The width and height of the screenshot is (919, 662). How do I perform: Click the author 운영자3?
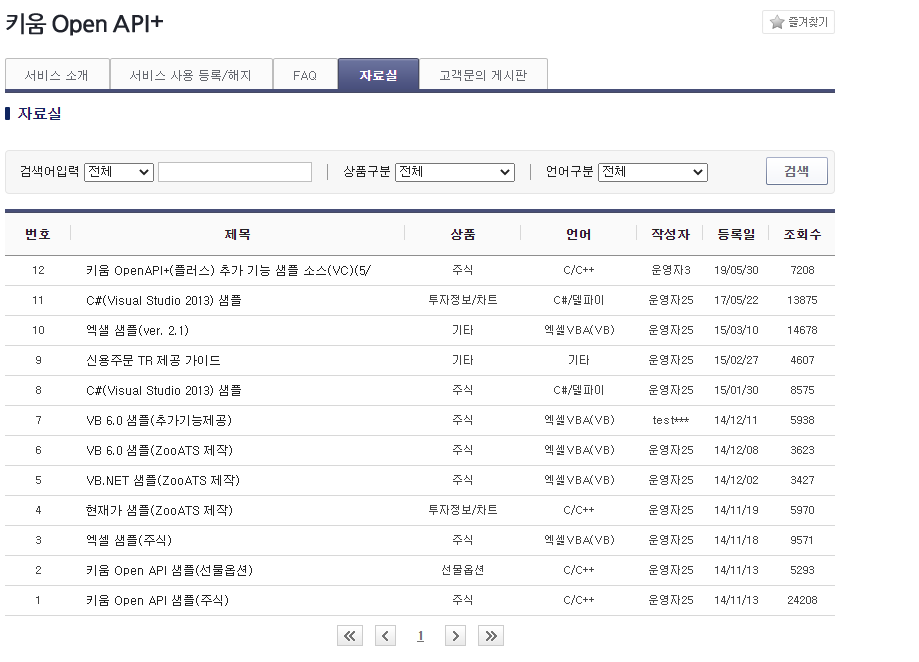tap(670, 271)
